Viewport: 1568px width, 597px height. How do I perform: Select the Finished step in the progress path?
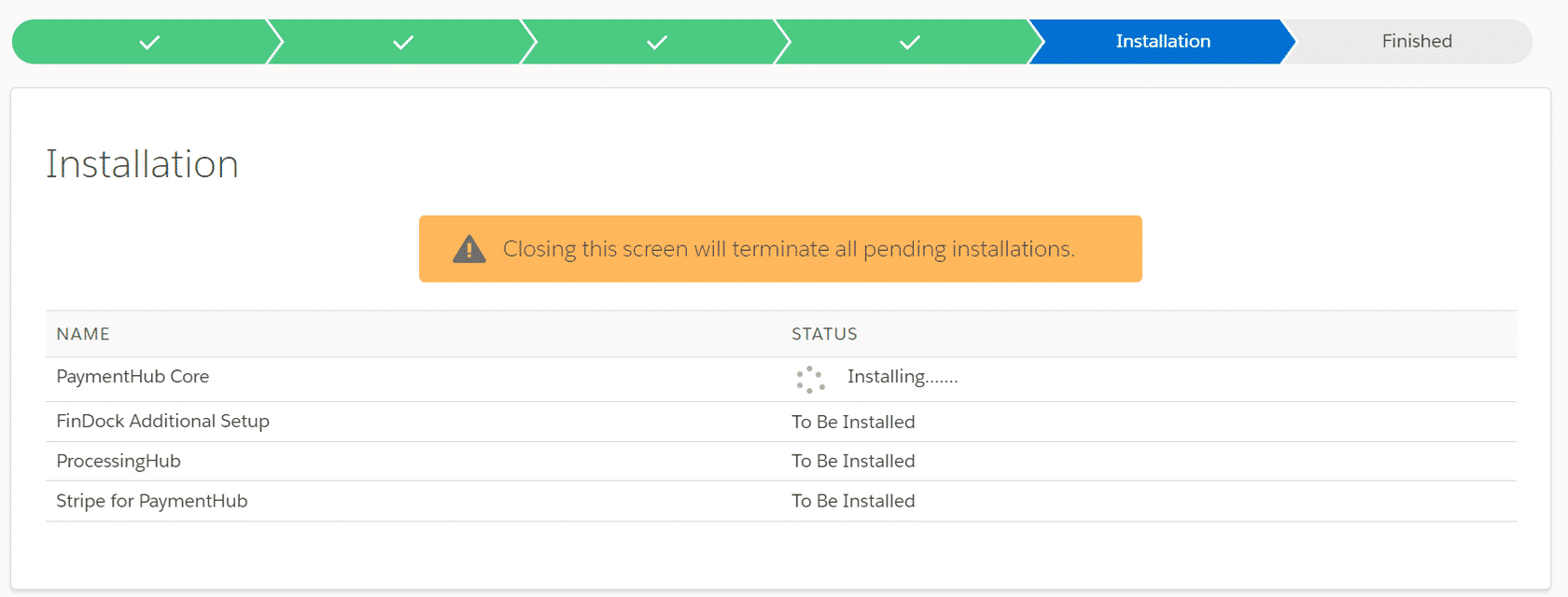point(1416,41)
